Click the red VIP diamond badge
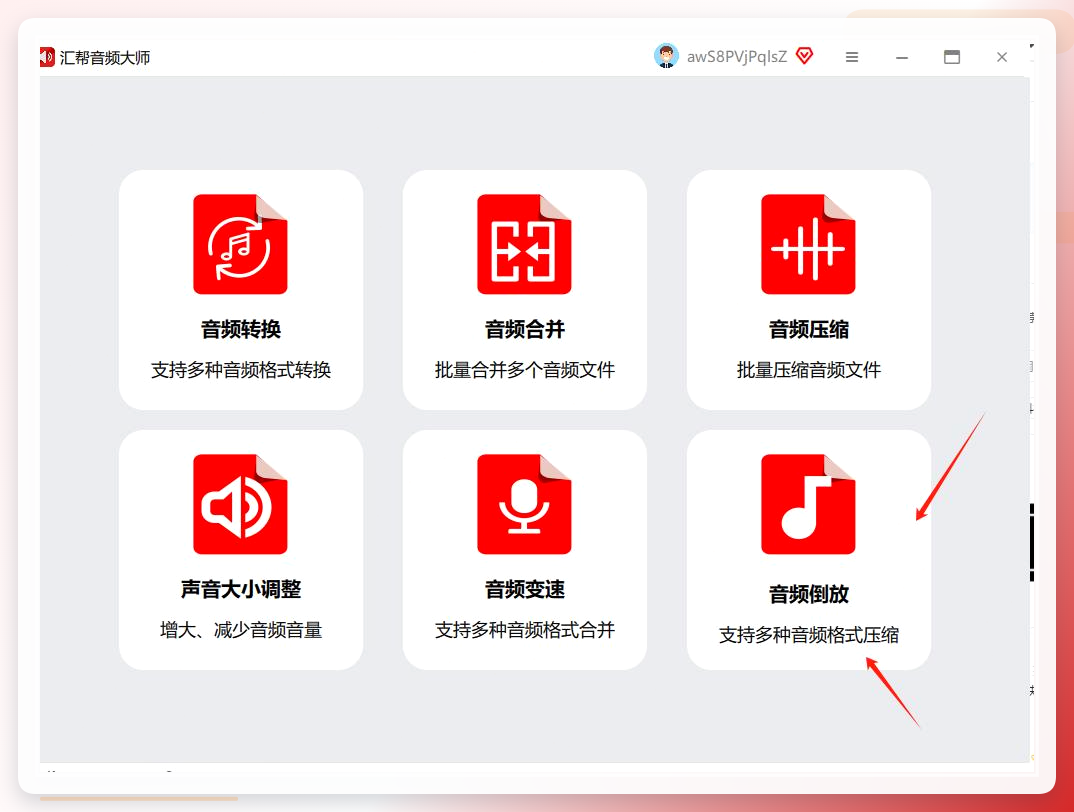Viewport: 1074px width, 812px height. pos(805,56)
